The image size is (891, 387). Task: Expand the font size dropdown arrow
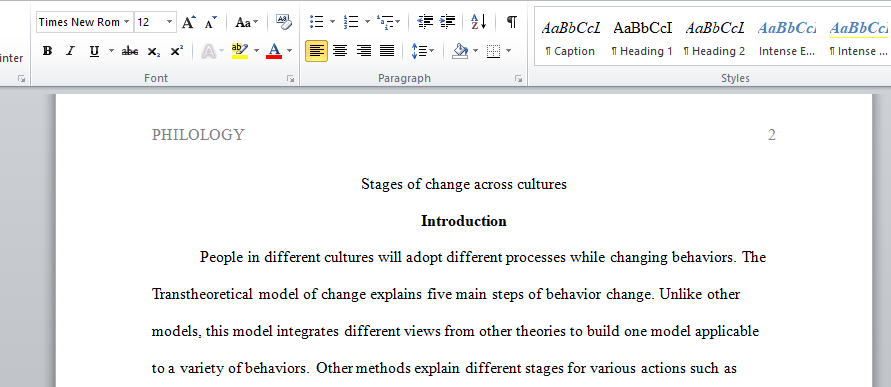pos(169,22)
